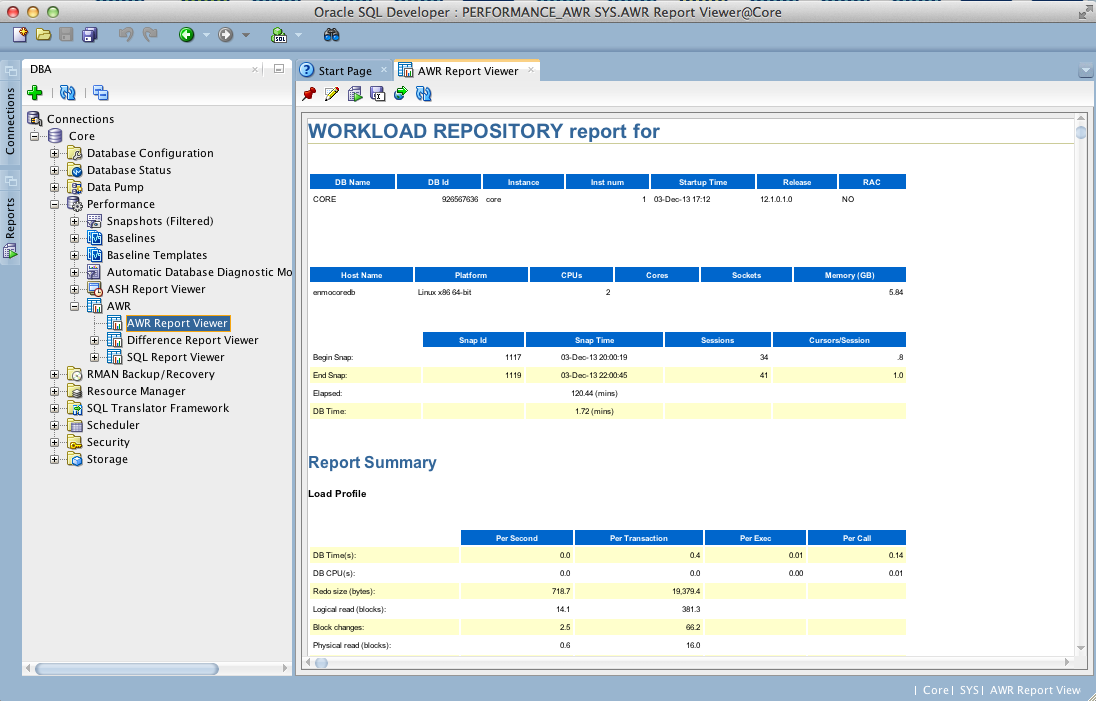Click the report horizontal scrollbar thumb
This screenshot has width=1096, height=701.
pos(322,663)
